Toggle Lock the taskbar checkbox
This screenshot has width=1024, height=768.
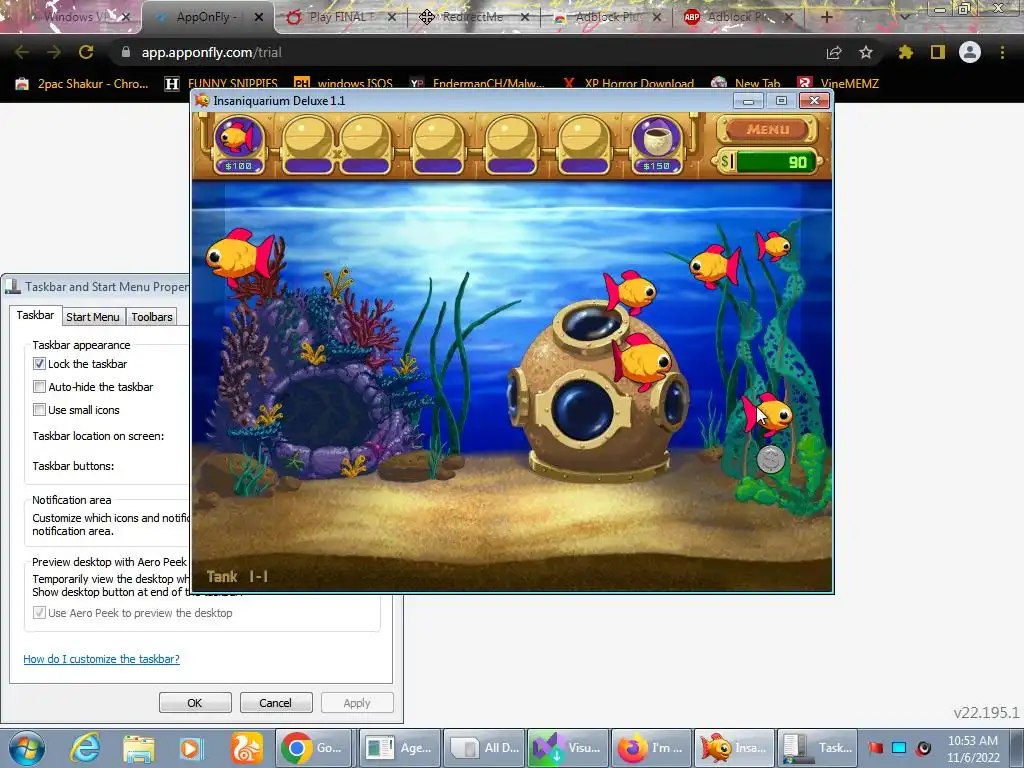(x=39, y=364)
